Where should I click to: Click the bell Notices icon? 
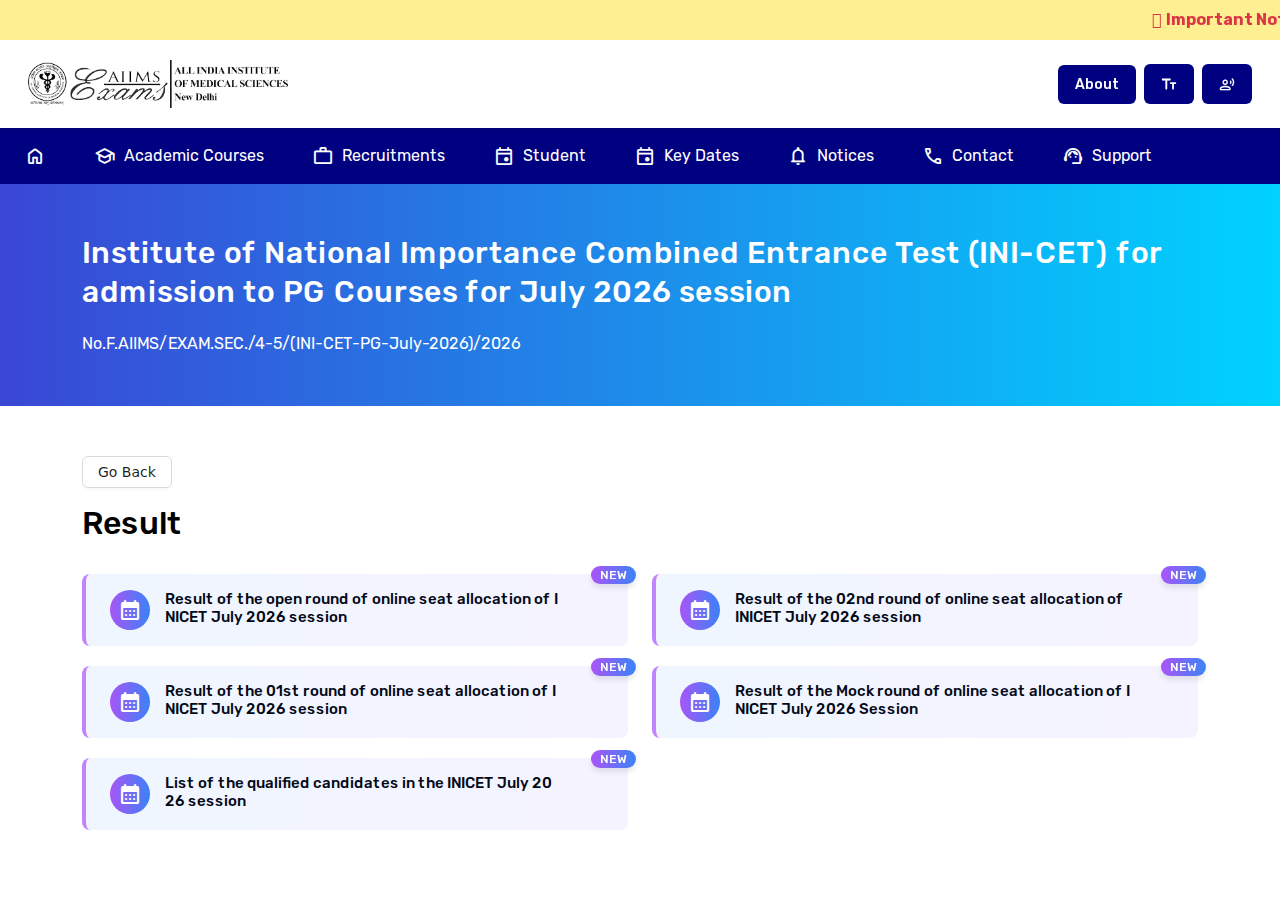point(798,156)
